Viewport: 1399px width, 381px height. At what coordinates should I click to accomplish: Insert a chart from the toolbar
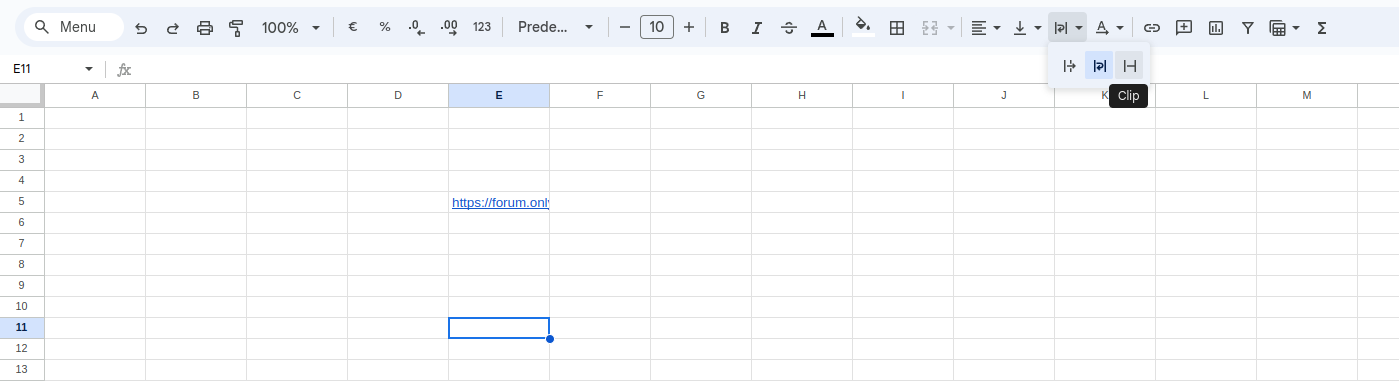pos(1216,28)
